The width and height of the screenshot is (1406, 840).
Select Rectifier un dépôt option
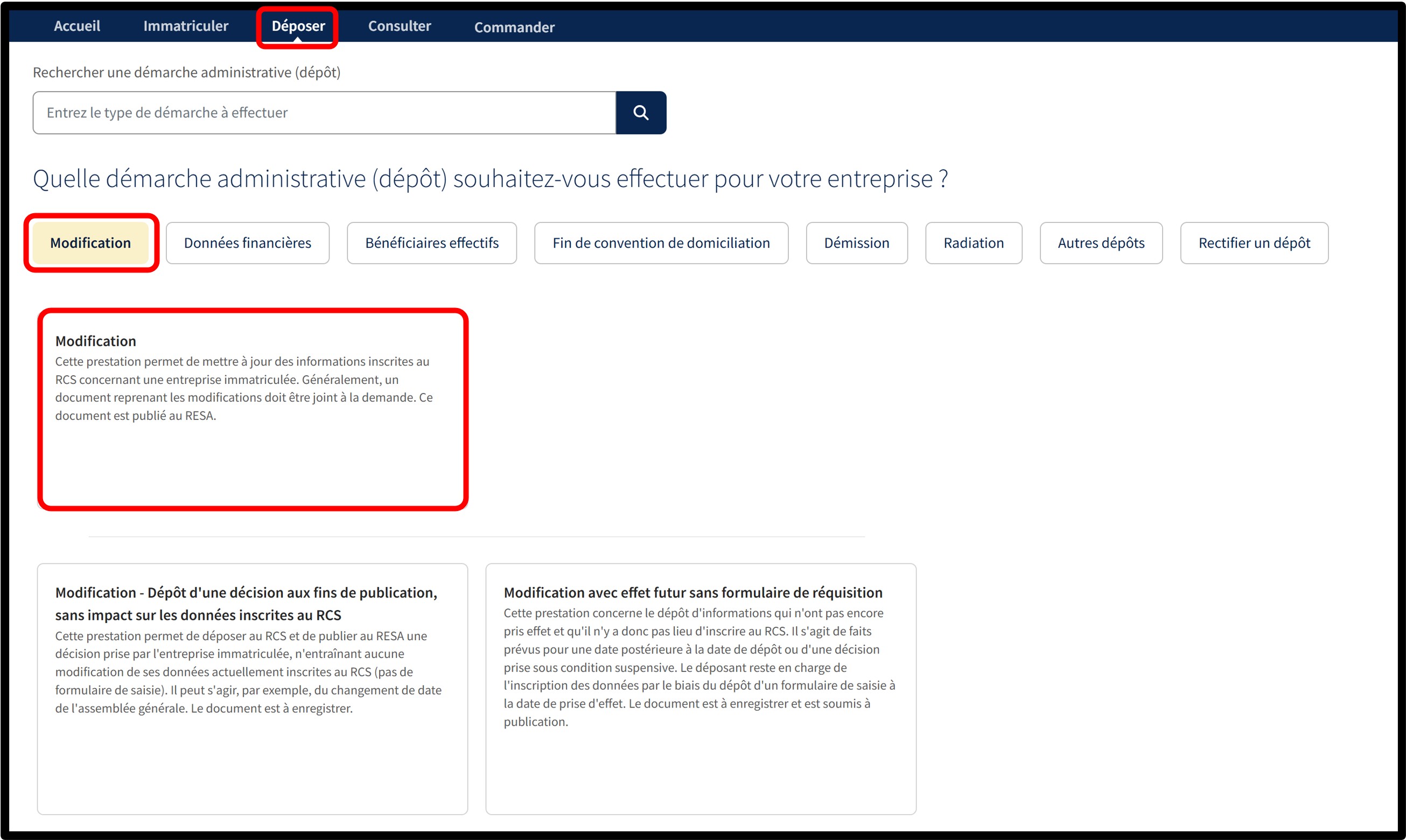[x=1254, y=243]
